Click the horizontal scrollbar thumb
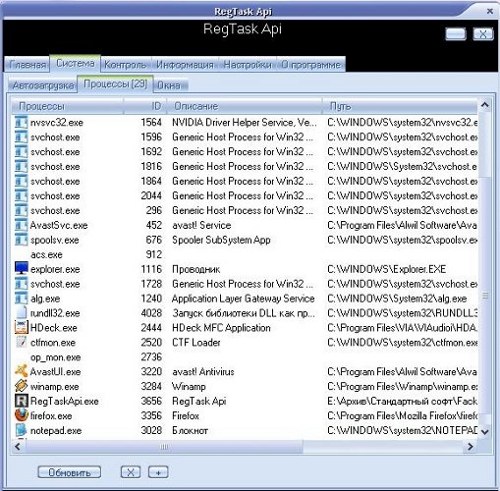Image resolution: width=500 pixels, height=491 pixels. point(164,447)
